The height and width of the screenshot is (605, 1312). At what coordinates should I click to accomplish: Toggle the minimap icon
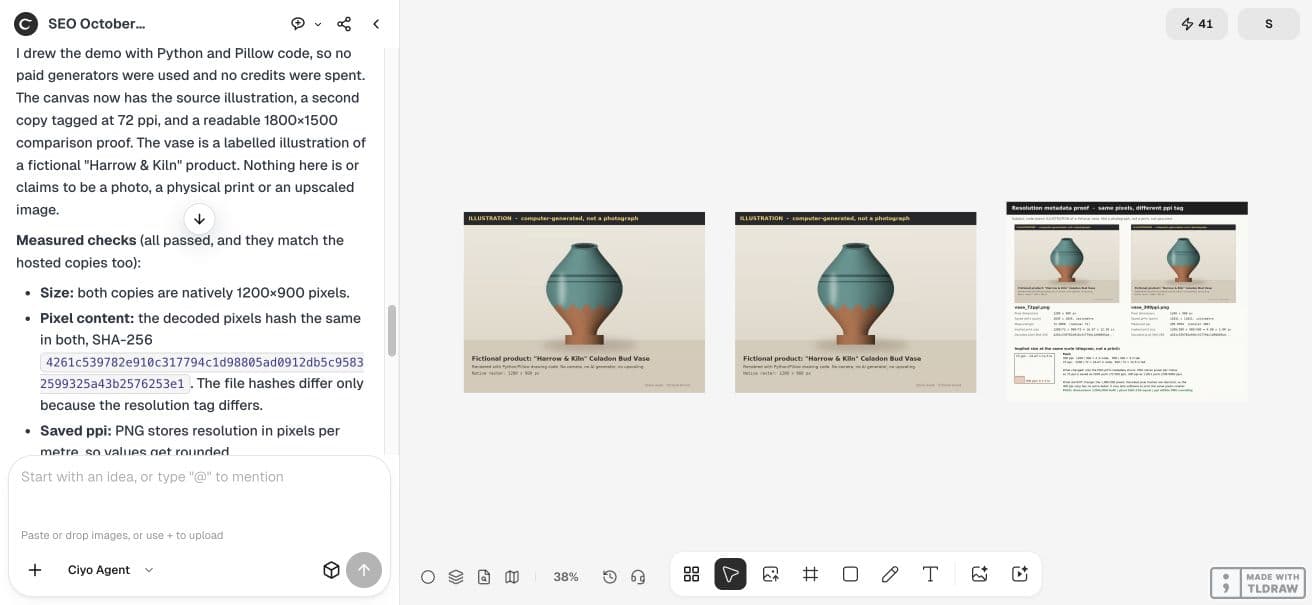point(512,577)
